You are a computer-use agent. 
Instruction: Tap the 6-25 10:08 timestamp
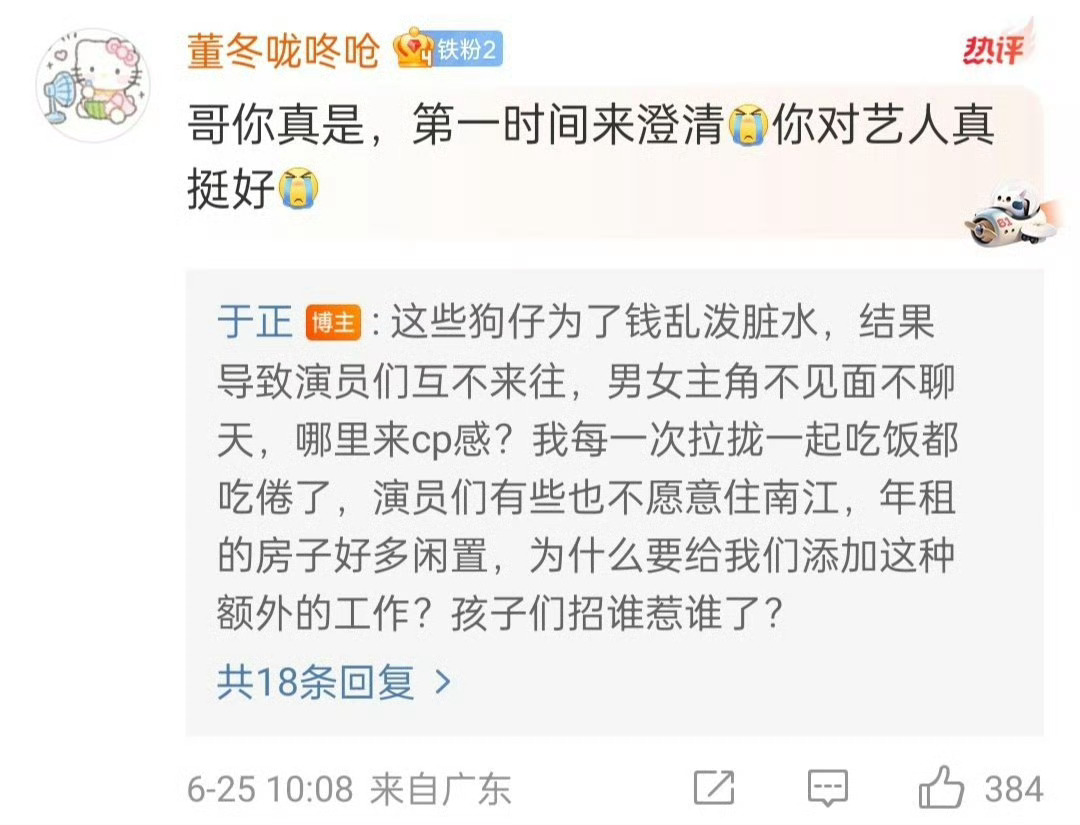pyautogui.click(x=270, y=789)
